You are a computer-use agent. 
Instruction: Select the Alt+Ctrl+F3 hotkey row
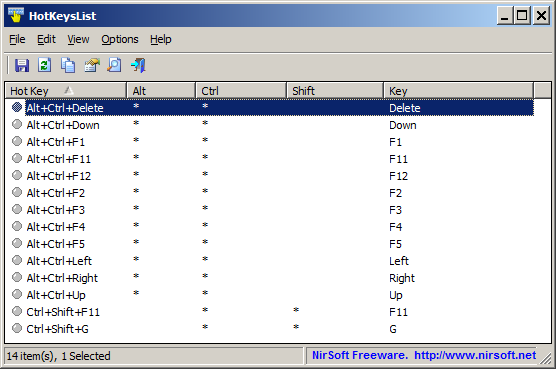(x=269, y=210)
